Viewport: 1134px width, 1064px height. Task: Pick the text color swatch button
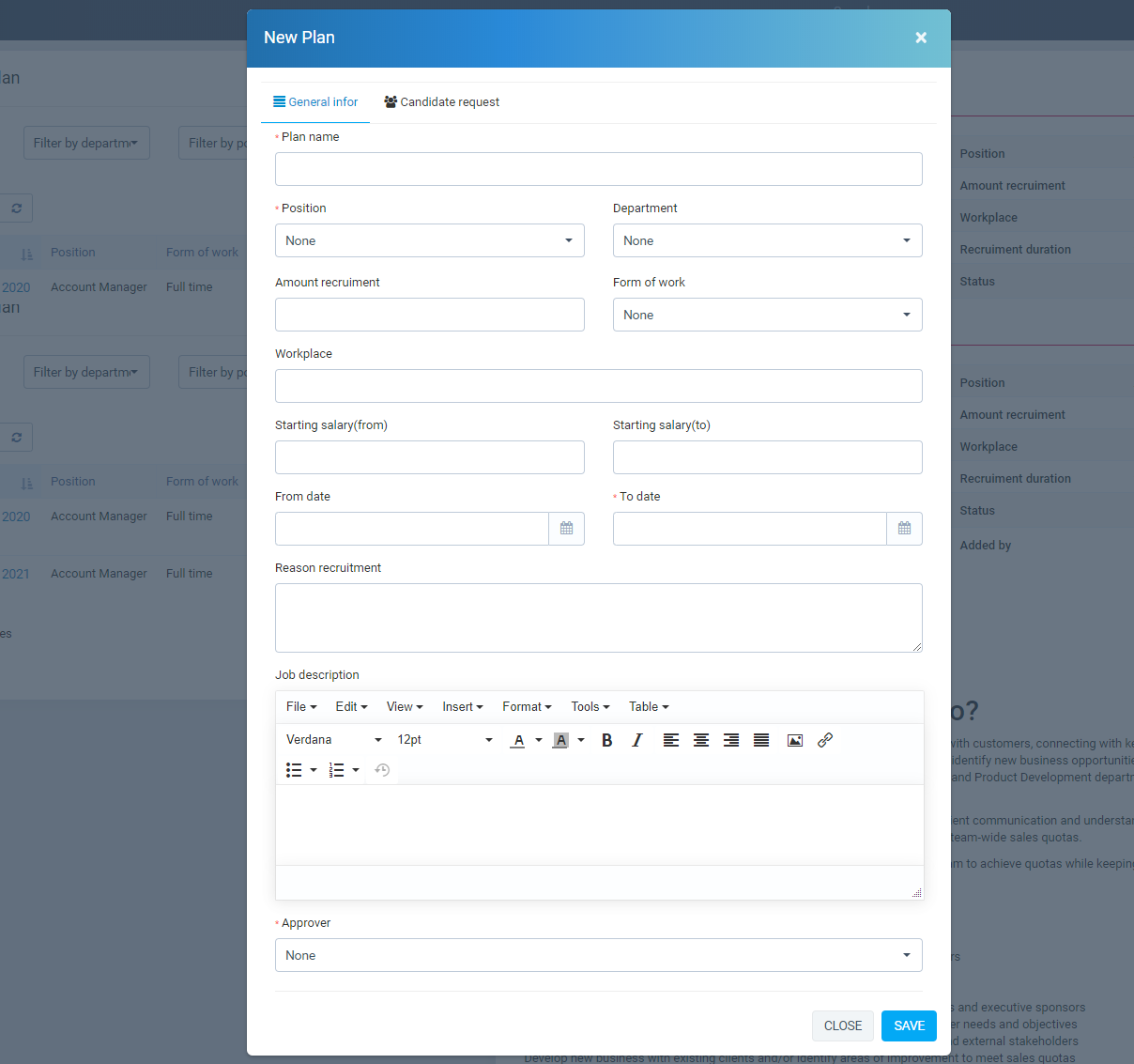pyautogui.click(x=517, y=740)
